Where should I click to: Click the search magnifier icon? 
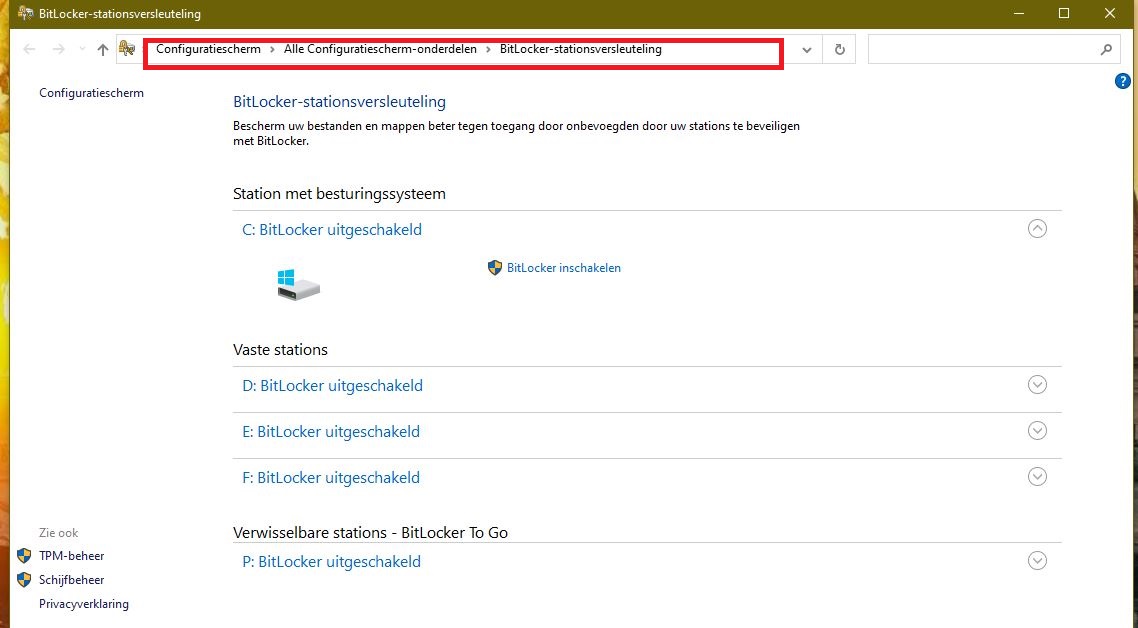[x=1106, y=49]
